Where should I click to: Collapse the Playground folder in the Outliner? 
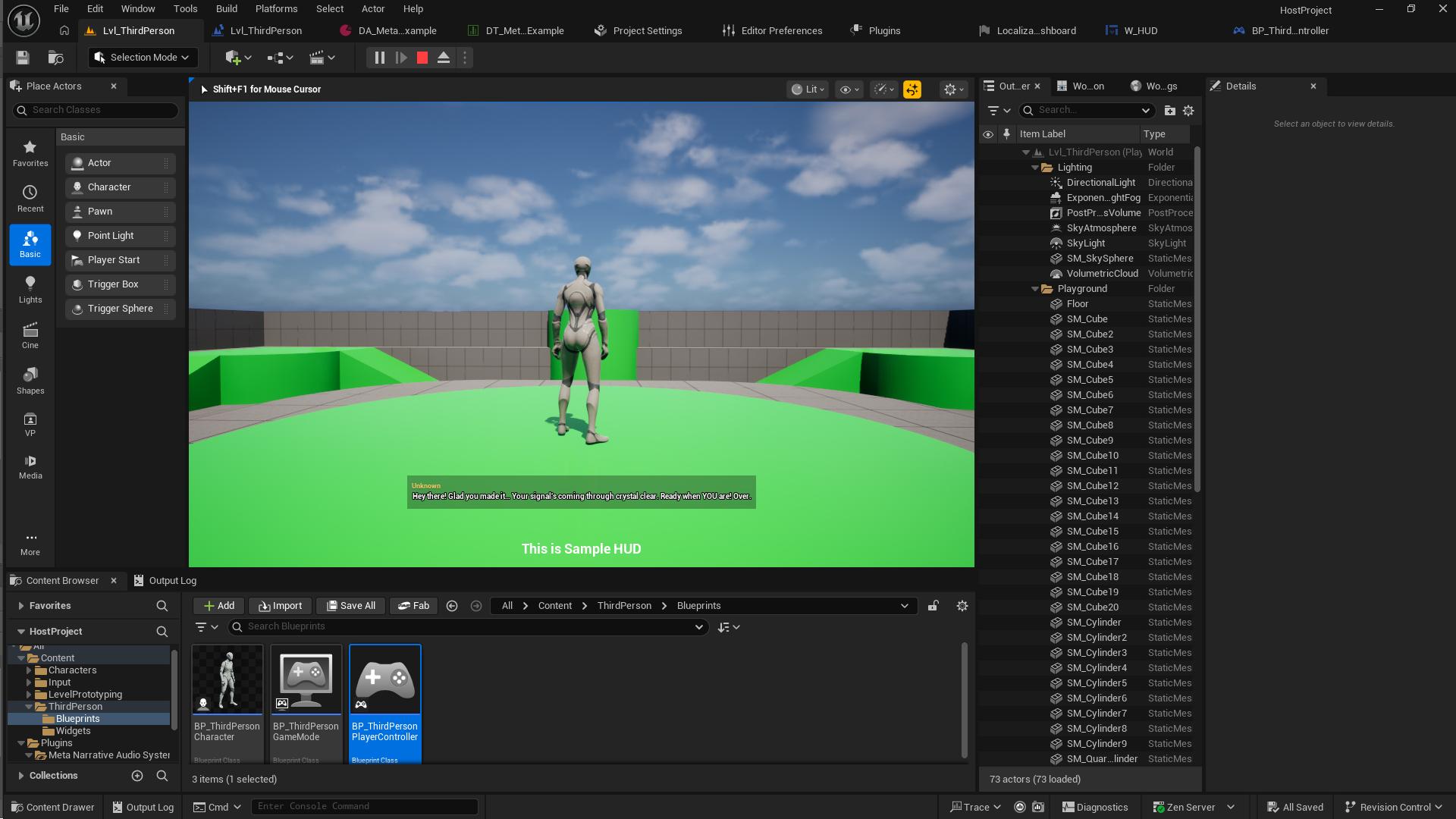pyautogui.click(x=1035, y=289)
